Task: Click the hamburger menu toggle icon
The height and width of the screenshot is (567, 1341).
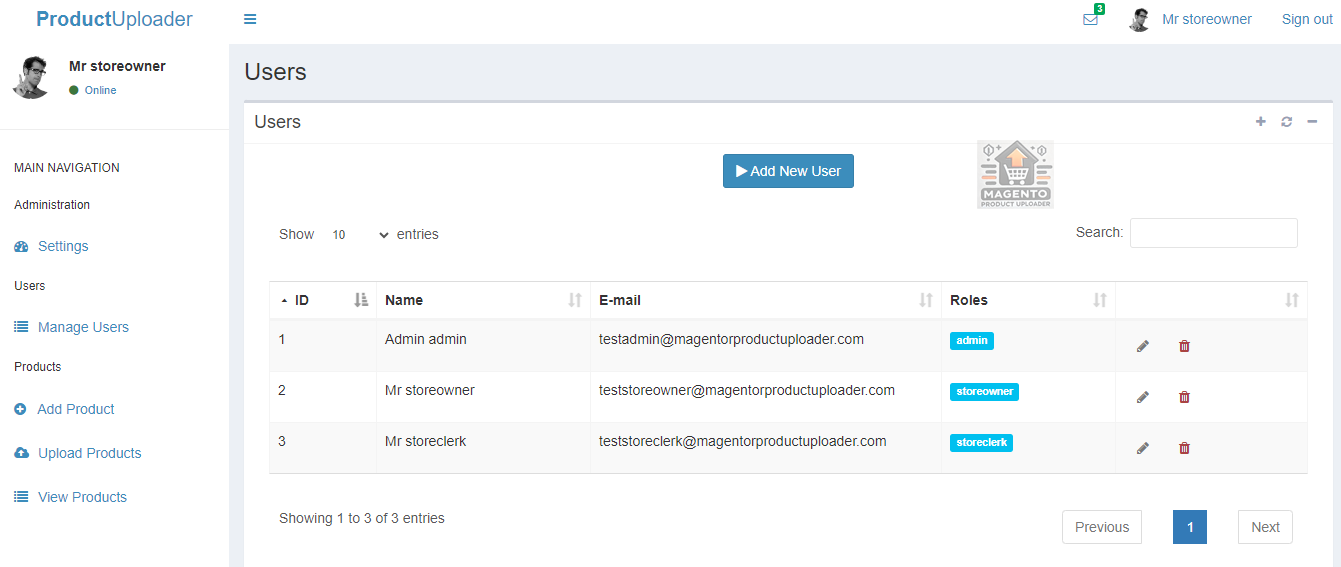Action: [x=250, y=19]
